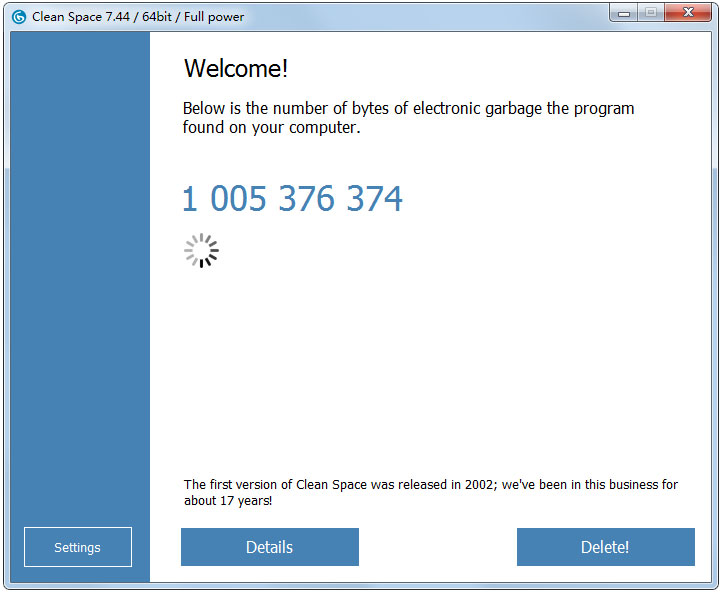The width and height of the screenshot is (721, 594).
Task: Click the 1 005 376 374 byte counter
Action: click(292, 199)
